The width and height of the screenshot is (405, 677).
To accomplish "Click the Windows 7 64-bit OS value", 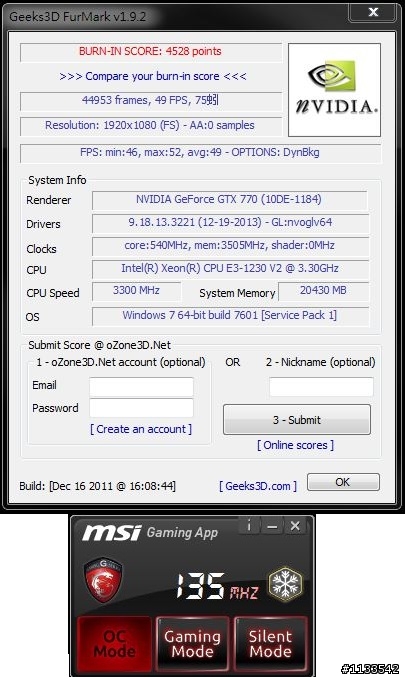I will coord(230,315).
